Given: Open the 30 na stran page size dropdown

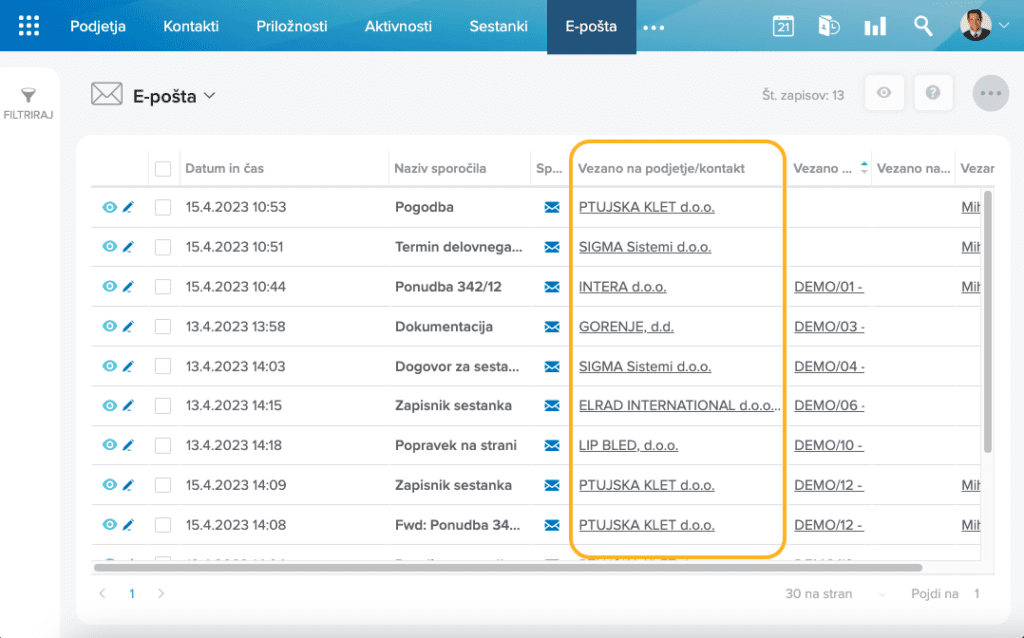Looking at the screenshot, I should tap(835, 594).
